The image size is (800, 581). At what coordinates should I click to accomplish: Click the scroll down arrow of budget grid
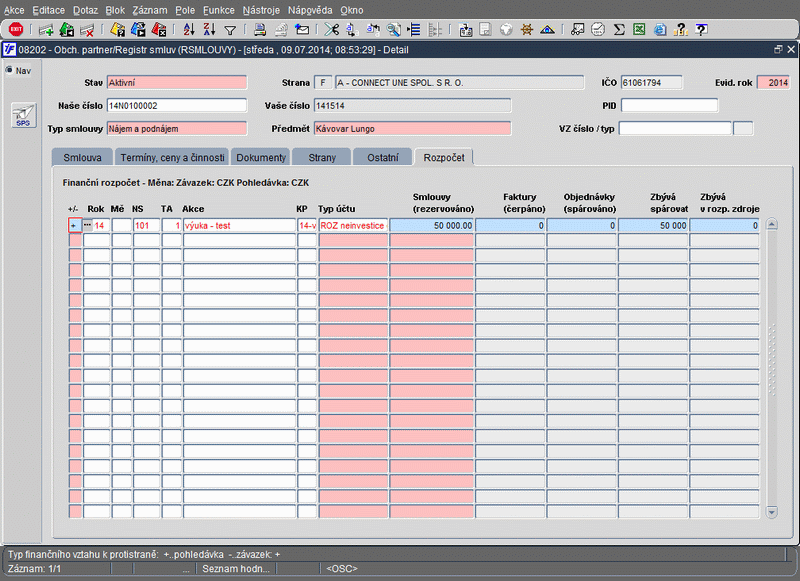click(x=771, y=512)
